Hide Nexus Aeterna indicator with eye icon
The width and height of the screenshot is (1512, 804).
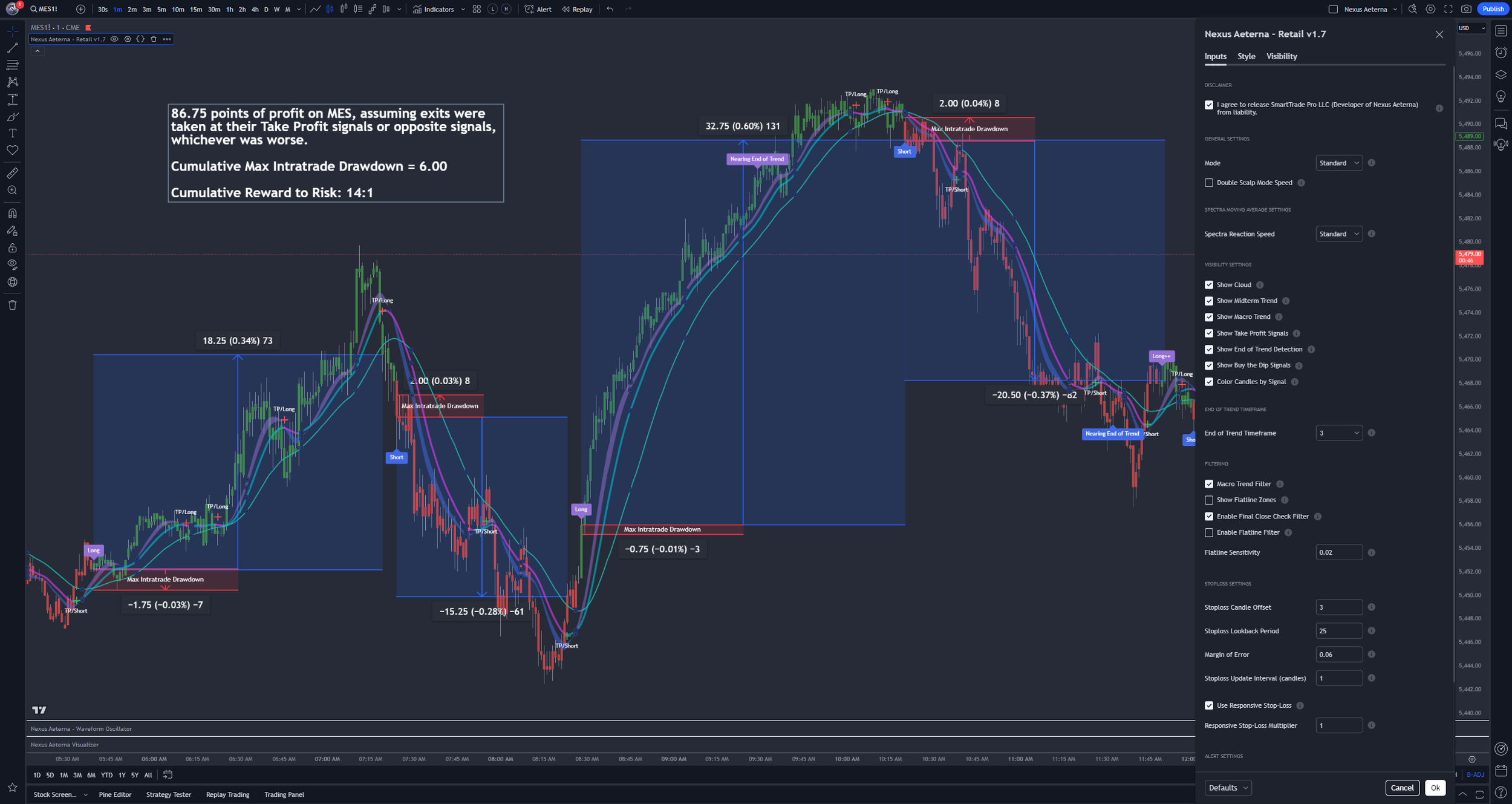tap(114, 39)
